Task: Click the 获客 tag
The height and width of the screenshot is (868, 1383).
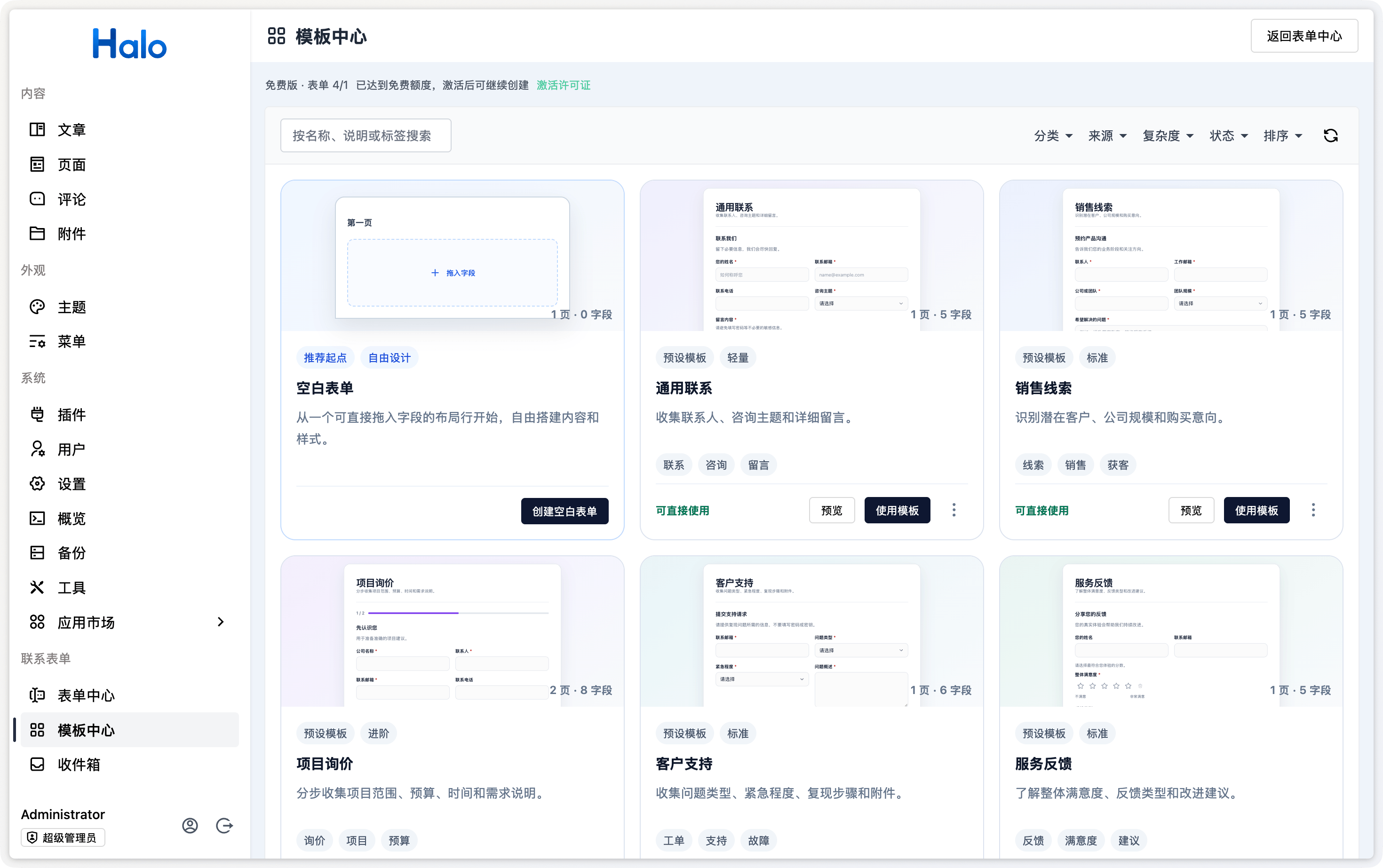Action: click(x=1118, y=465)
